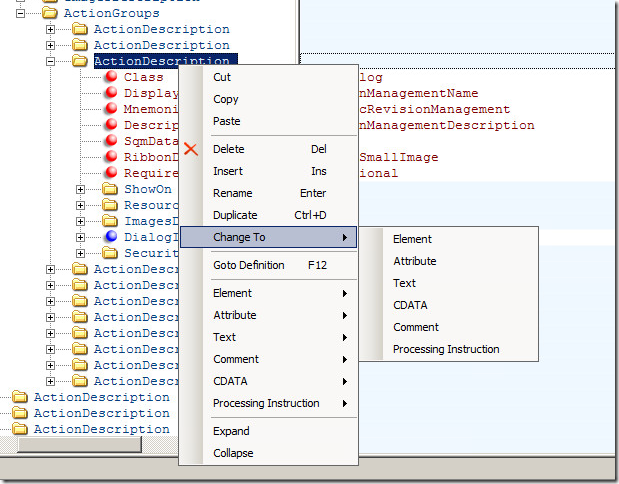
Task: Click the red attribute ball beside Class
Action: (111, 77)
